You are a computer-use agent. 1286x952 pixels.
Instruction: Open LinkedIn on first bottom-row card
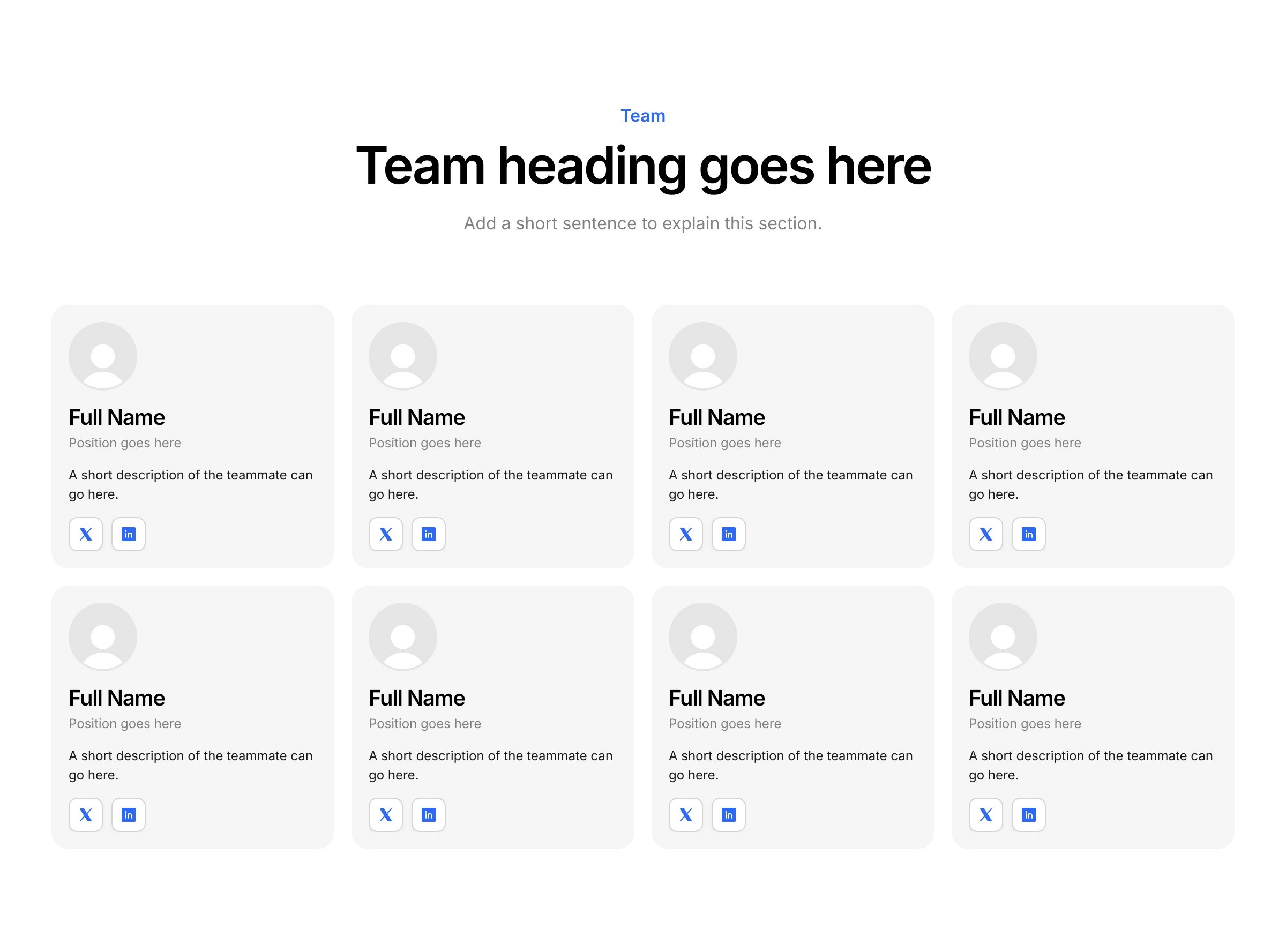coord(129,815)
